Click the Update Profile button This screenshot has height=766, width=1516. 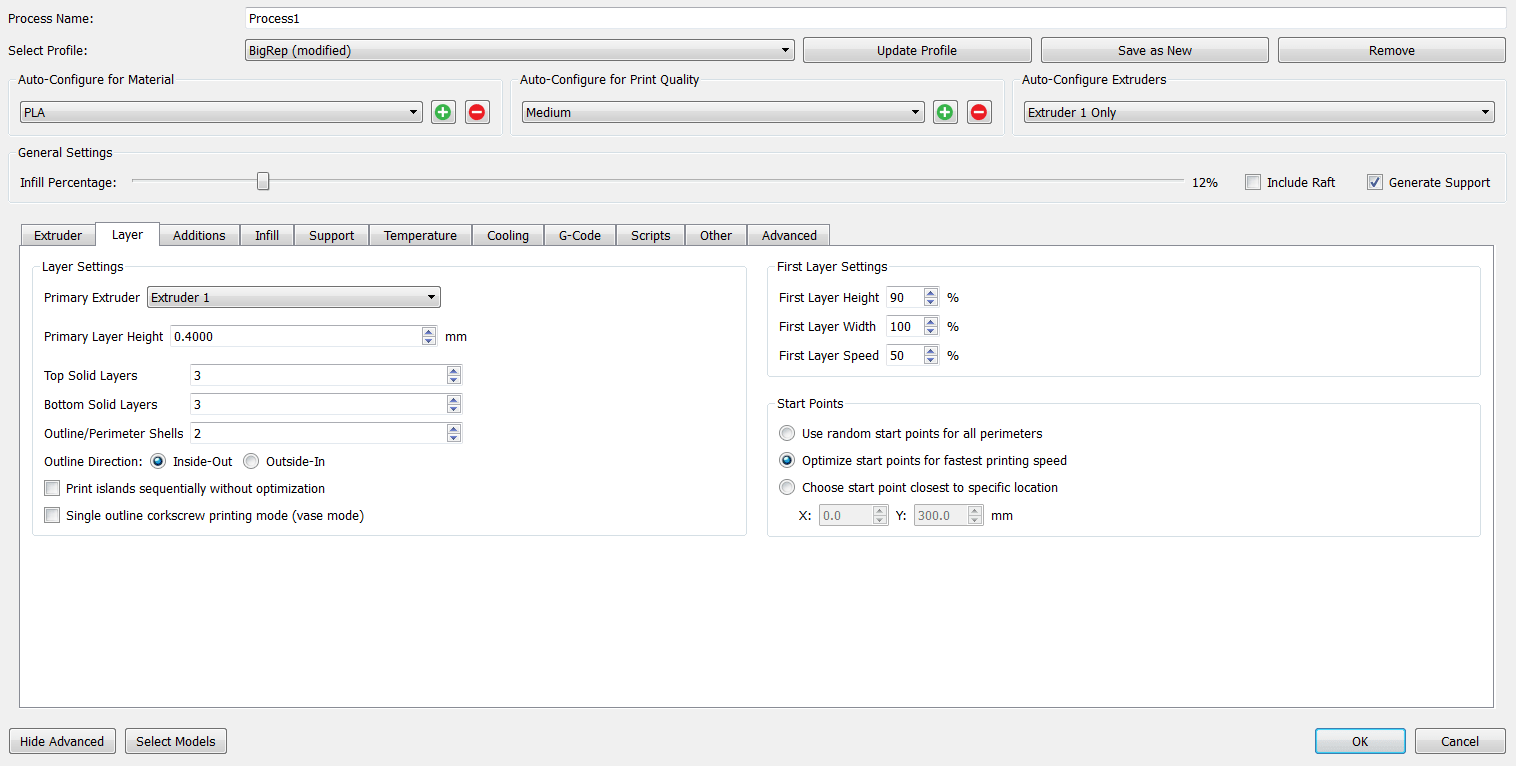tap(916, 51)
